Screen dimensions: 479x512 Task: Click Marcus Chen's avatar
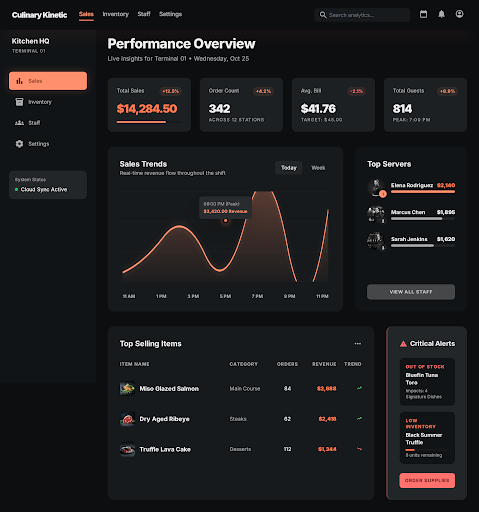click(x=376, y=214)
